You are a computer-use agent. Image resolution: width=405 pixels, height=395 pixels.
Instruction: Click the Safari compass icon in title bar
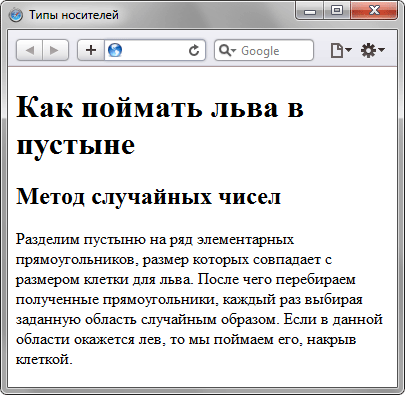tap(16, 15)
